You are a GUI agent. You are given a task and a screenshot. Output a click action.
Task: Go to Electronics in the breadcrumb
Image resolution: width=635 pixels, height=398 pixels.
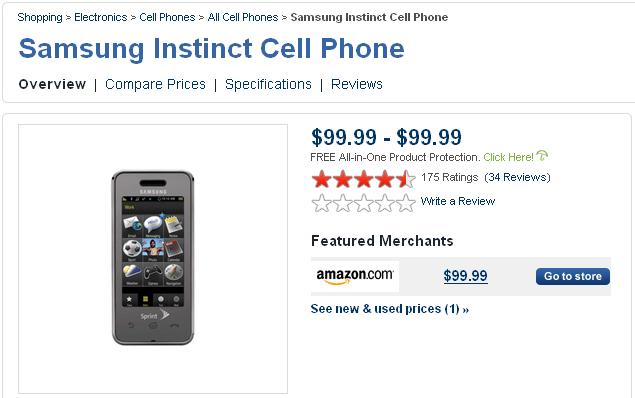pos(100,17)
